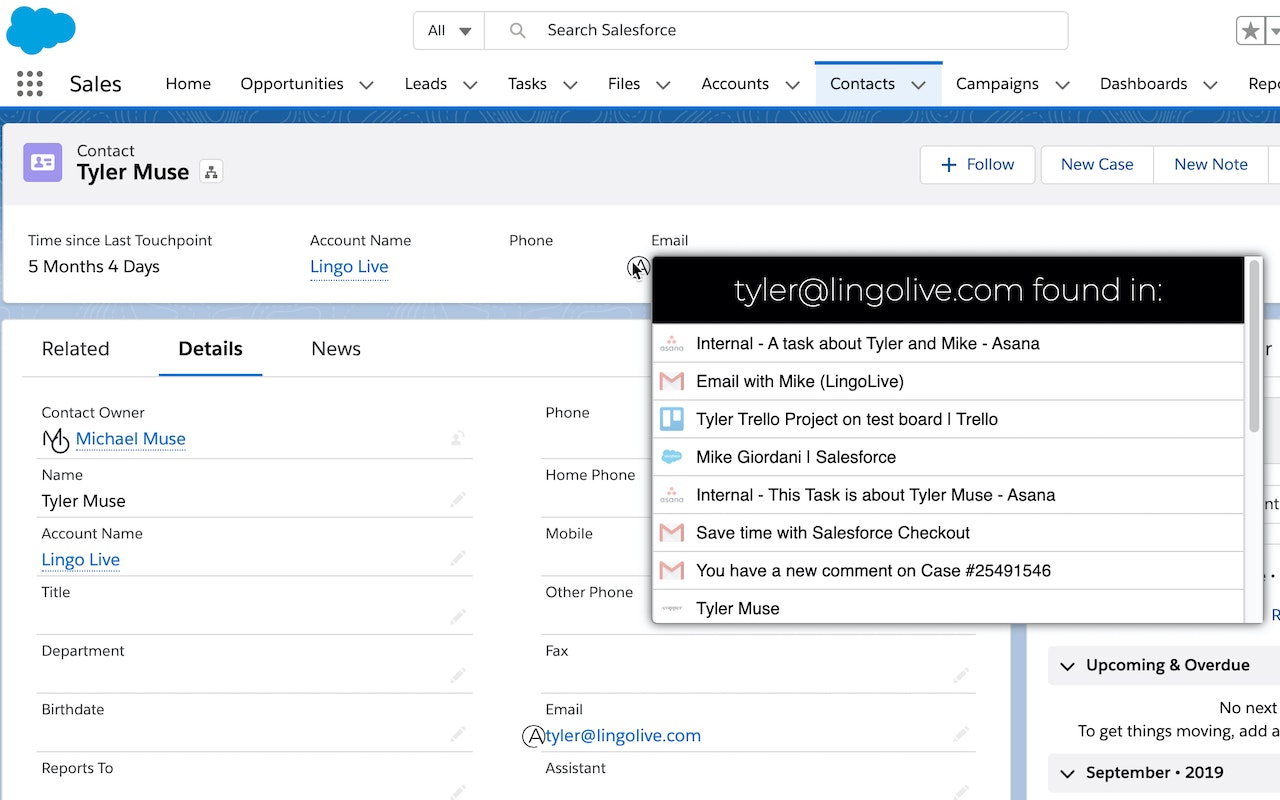Image resolution: width=1280 pixels, height=800 pixels.
Task: Expand the Leads tab chevron
Action: [470, 85]
